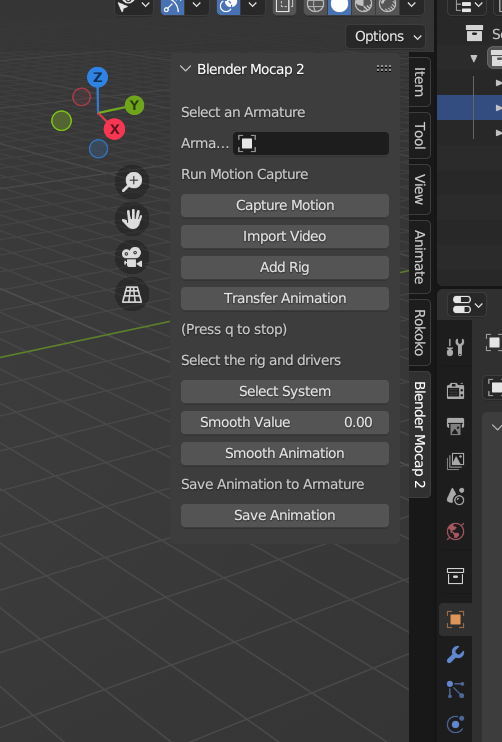The height and width of the screenshot is (742, 502).
Task: Open the Object properties tab
Action: point(456,619)
